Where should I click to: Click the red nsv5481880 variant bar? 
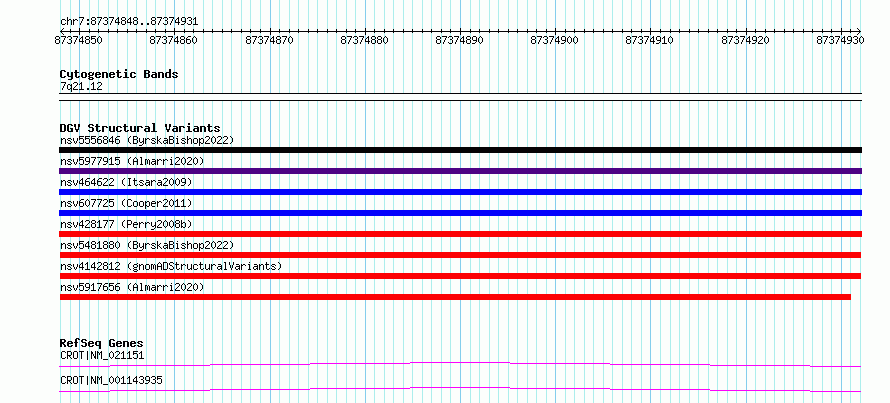[460, 255]
